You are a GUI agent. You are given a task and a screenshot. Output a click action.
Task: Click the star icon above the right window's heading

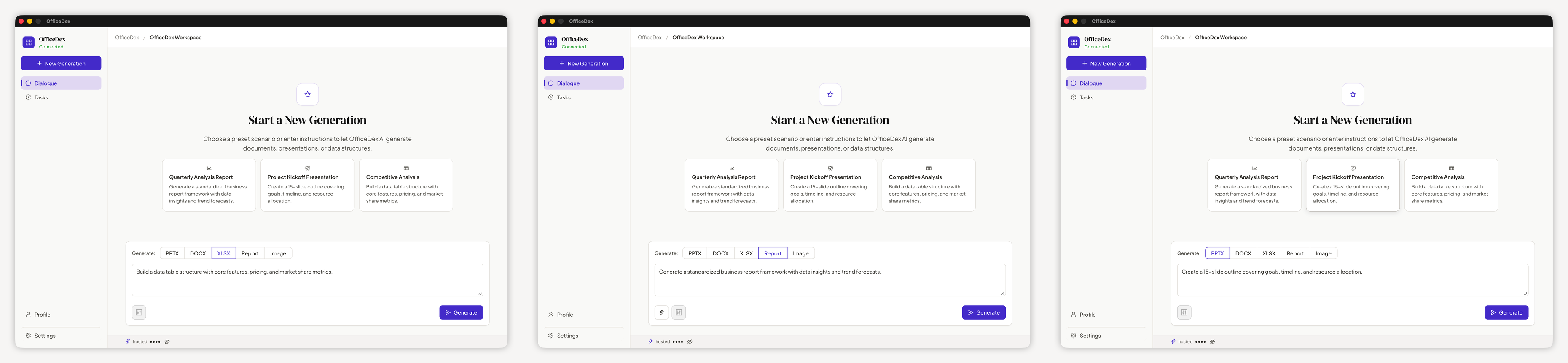pos(1353,94)
